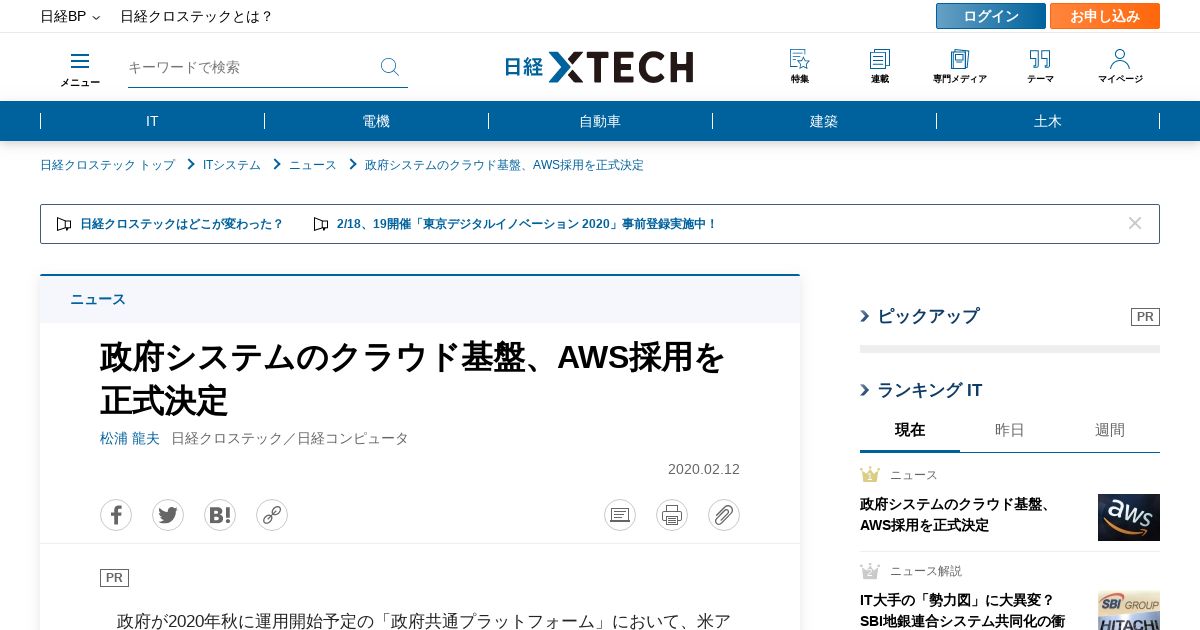The image size is (1200, 630).
Task: Open 日経クロステックはどこが変わった？ notice
Action: coord(182,224)
